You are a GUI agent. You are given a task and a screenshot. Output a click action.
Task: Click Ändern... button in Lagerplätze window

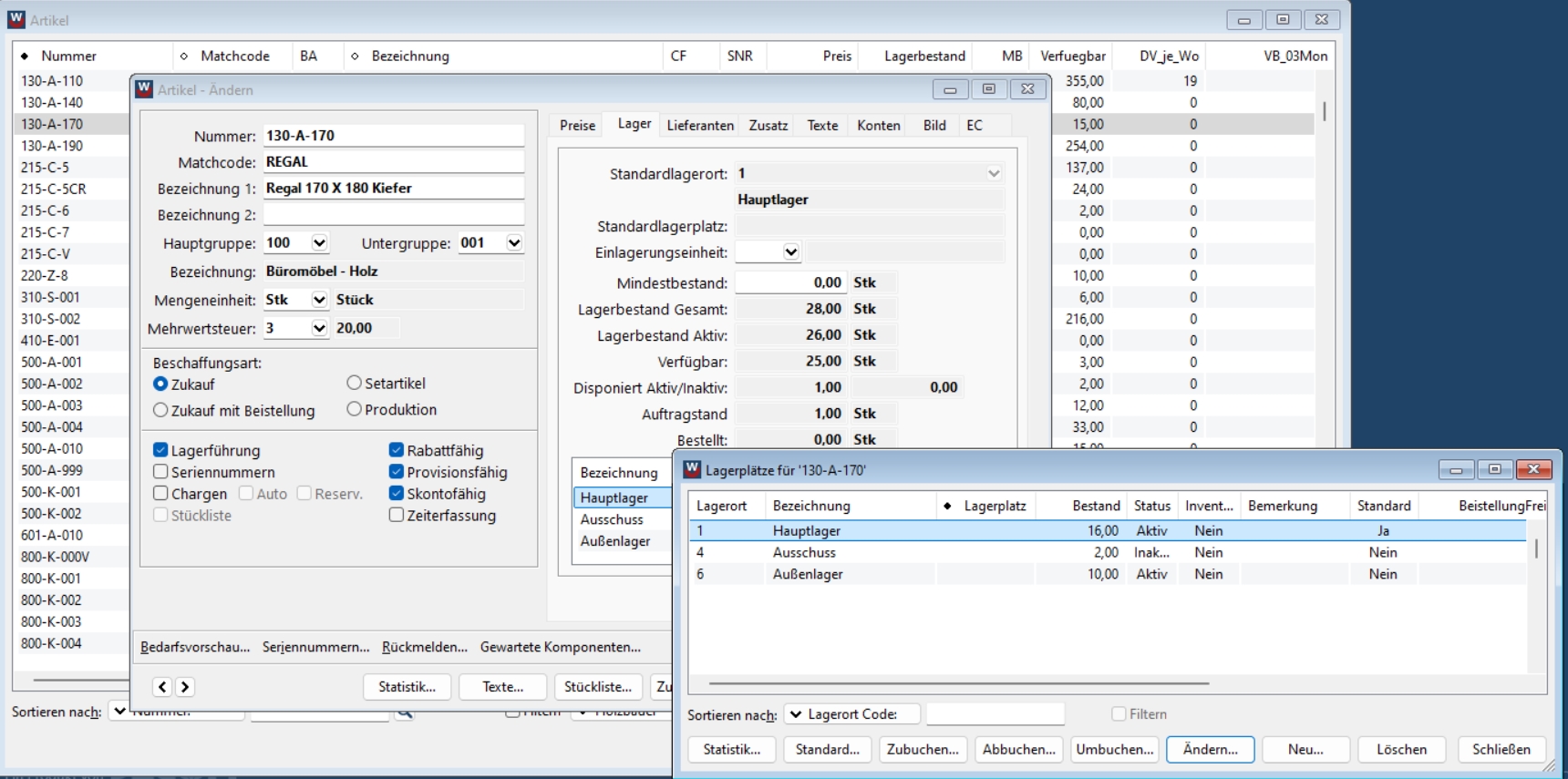click(x=1211, y=750)
